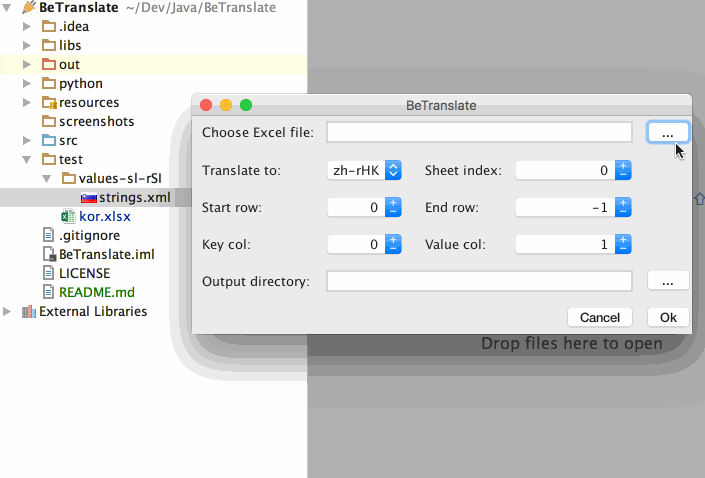Image resolution: width=705 pixels, height=478 pixels.
Task: Click the Value col value field
Action: [x=565, y=244]
